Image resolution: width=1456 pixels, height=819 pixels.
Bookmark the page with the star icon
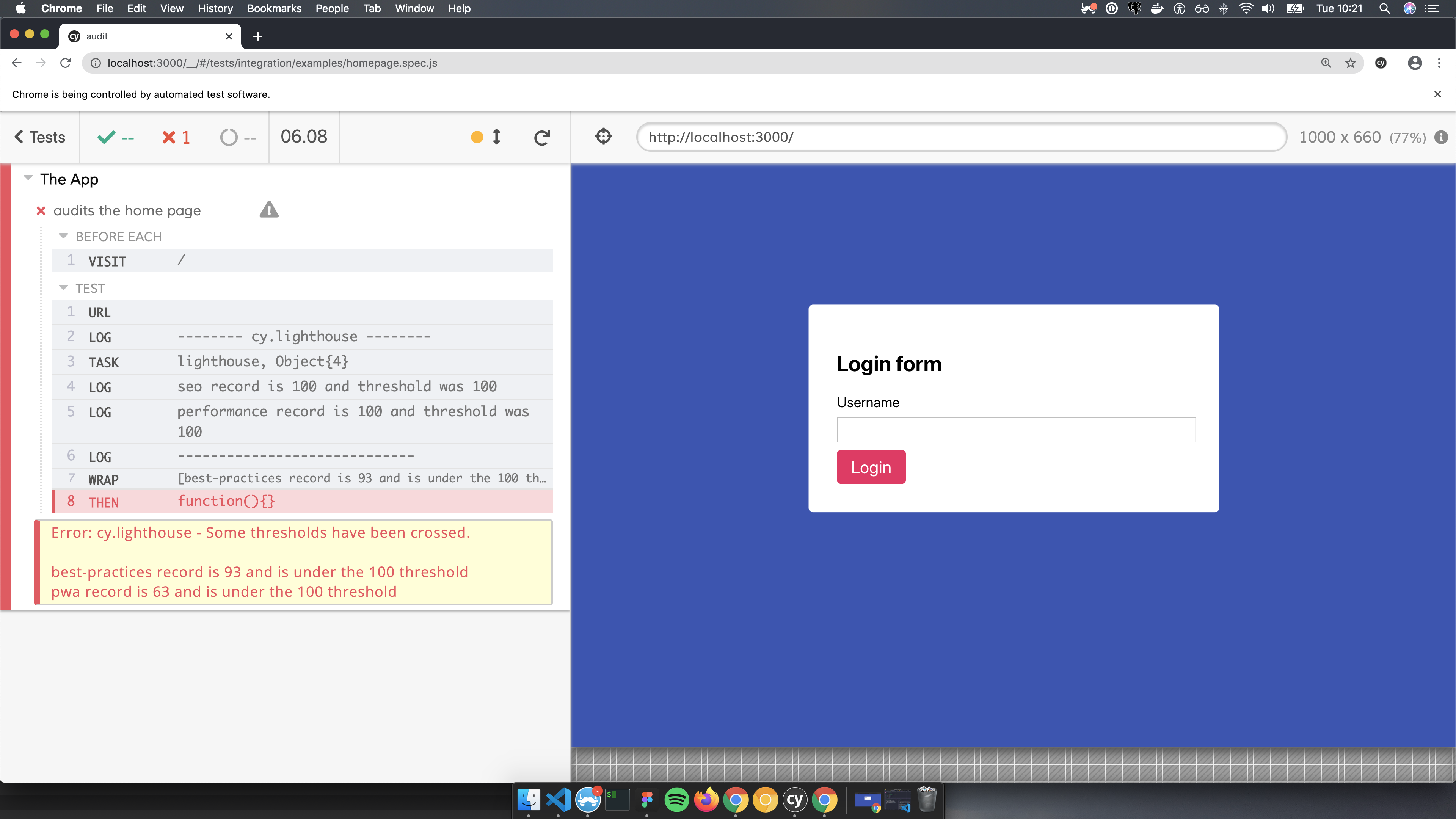[x=1350, y=63]
